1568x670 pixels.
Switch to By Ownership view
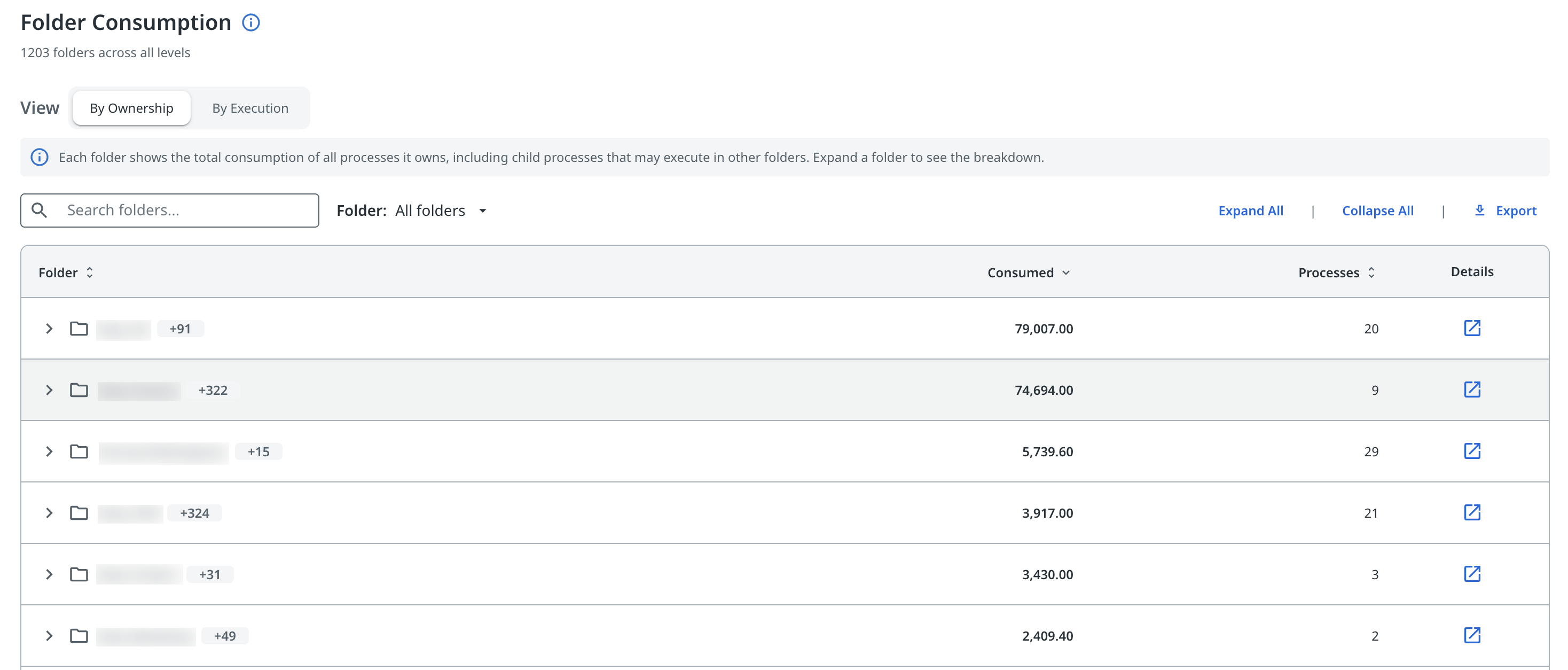131,108
